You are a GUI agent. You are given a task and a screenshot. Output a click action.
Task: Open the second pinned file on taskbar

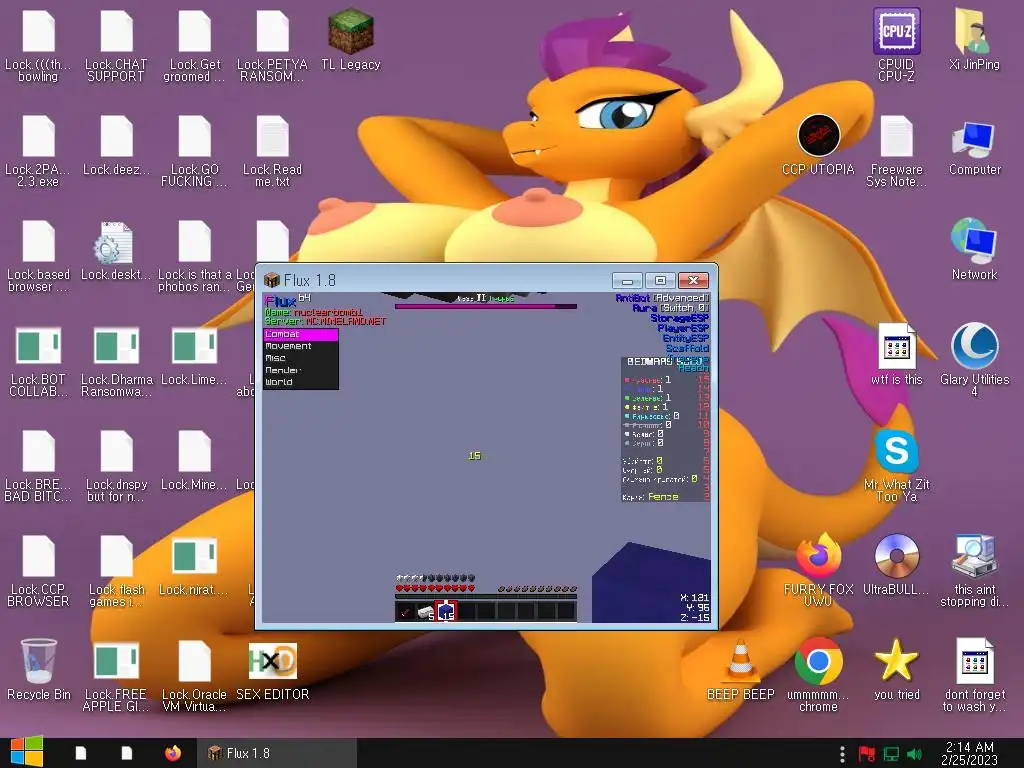pyautogui.click(x=127, y=753)
